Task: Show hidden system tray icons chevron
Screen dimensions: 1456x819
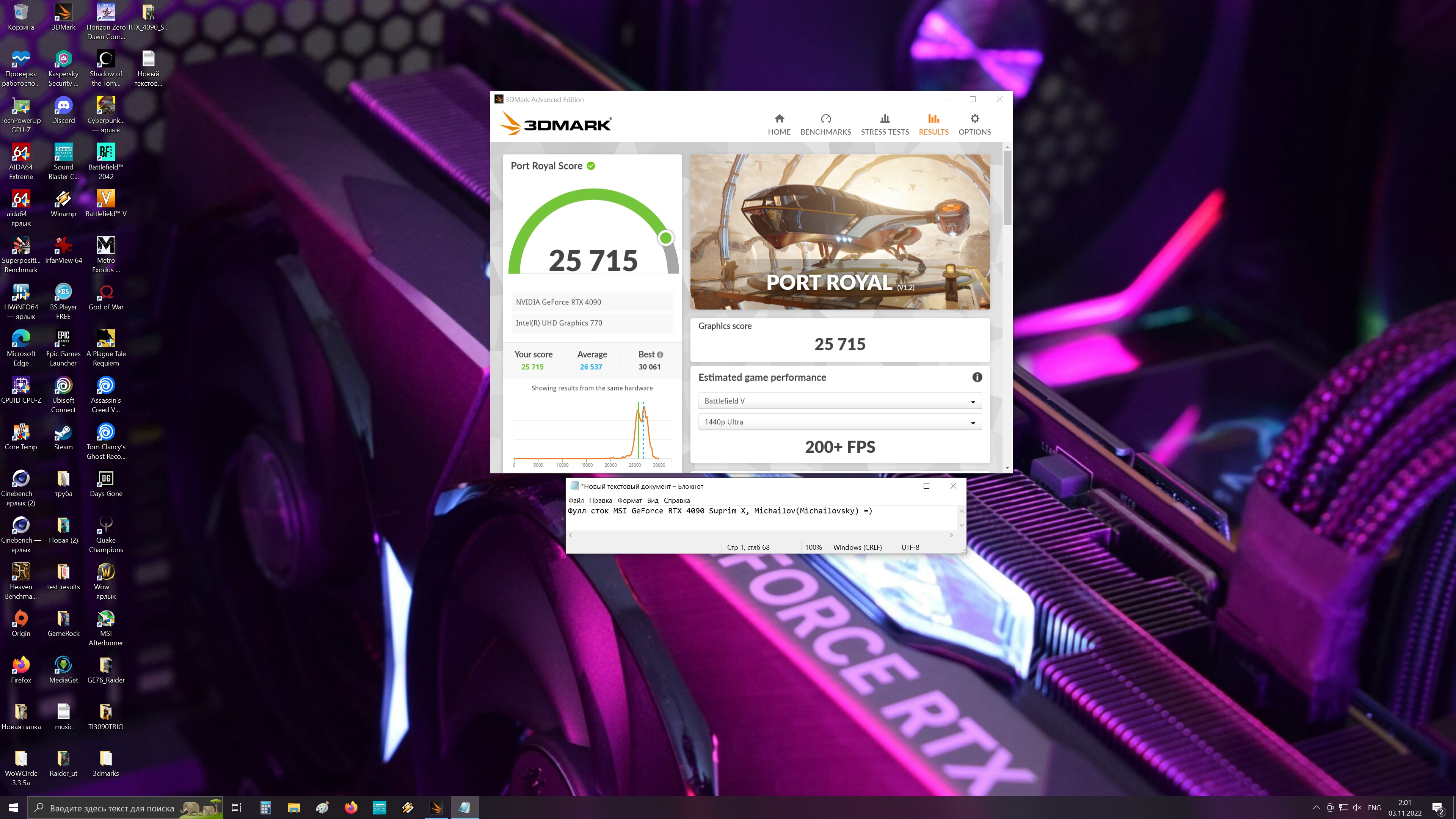Action: 1316,807
